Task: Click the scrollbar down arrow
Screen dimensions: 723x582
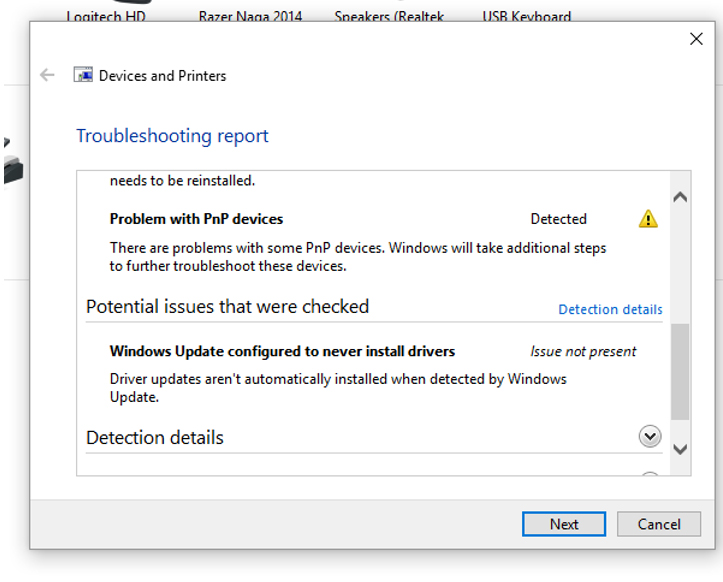Action: [x=680, y=449]
